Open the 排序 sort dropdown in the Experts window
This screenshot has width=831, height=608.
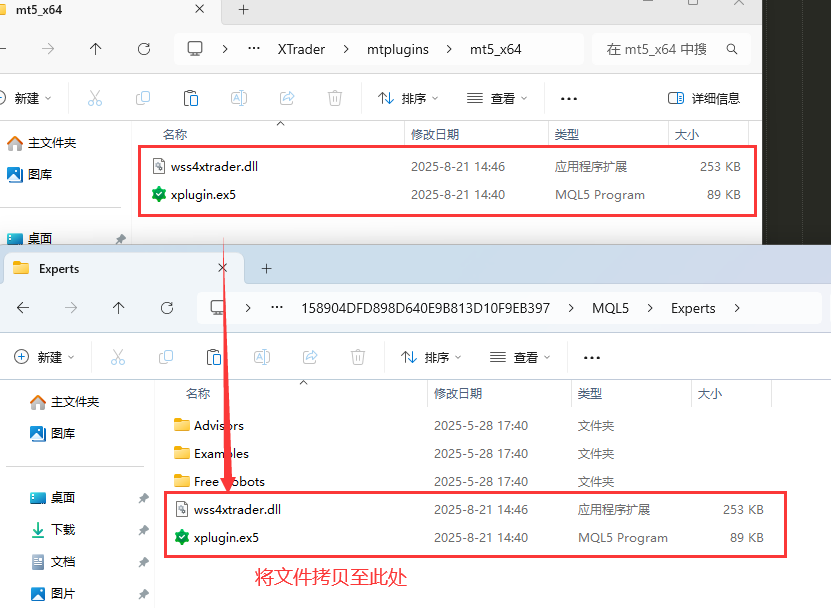[x=431, y=357]
